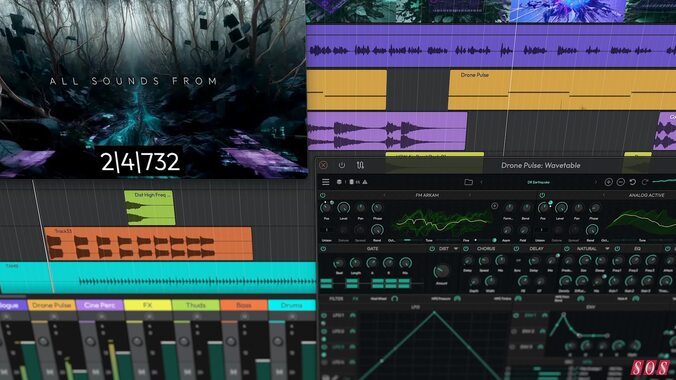Click the Bass mixer pan knob
The height and width of the screenshot is (380, 676).
point(231,341)
